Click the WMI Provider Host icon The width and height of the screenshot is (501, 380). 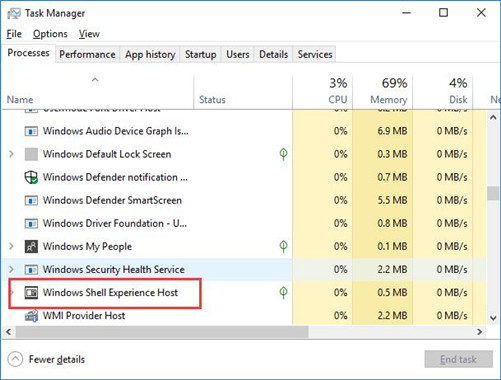(31, 316)
